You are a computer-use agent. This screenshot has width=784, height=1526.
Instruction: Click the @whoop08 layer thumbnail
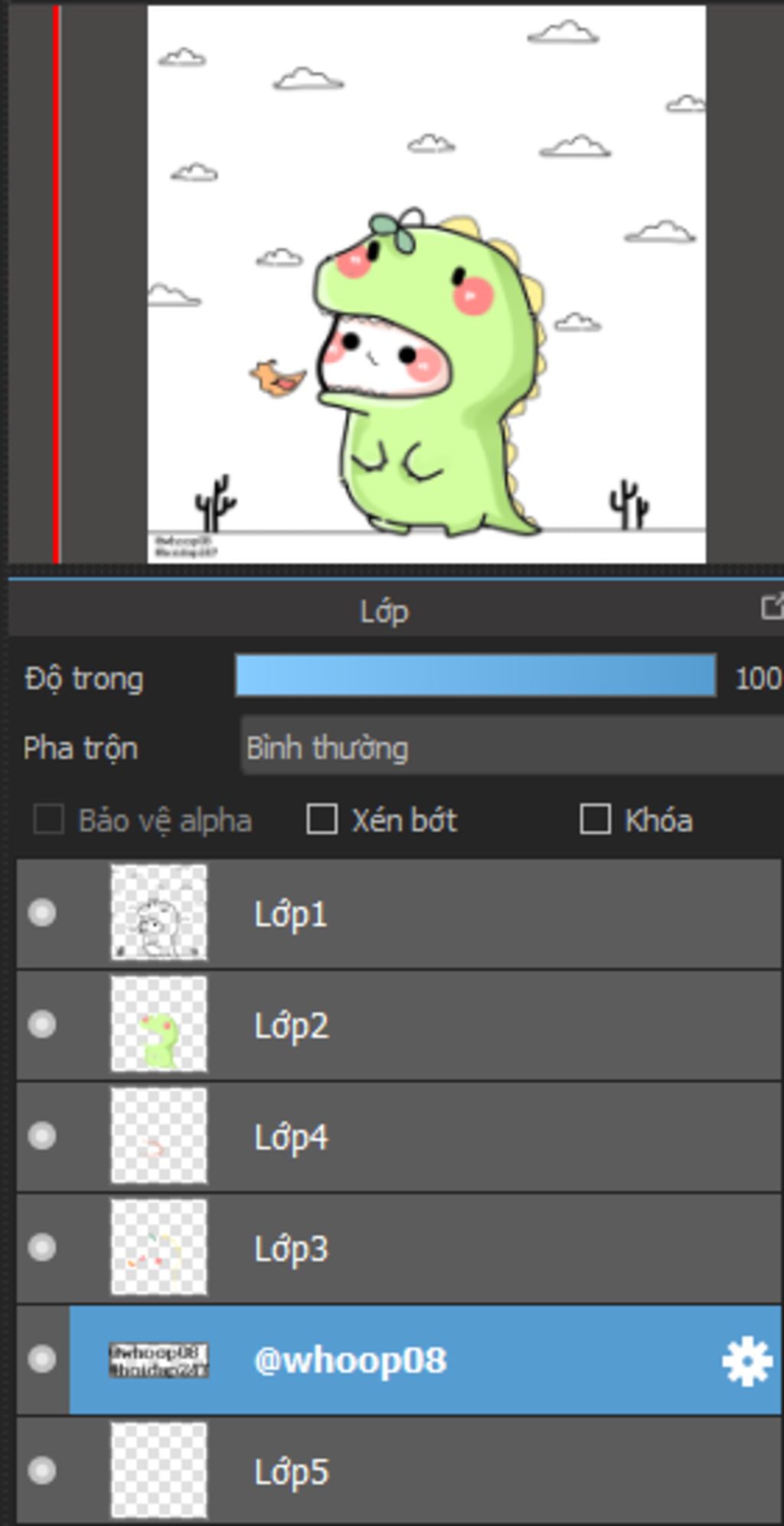[158, 1360]
